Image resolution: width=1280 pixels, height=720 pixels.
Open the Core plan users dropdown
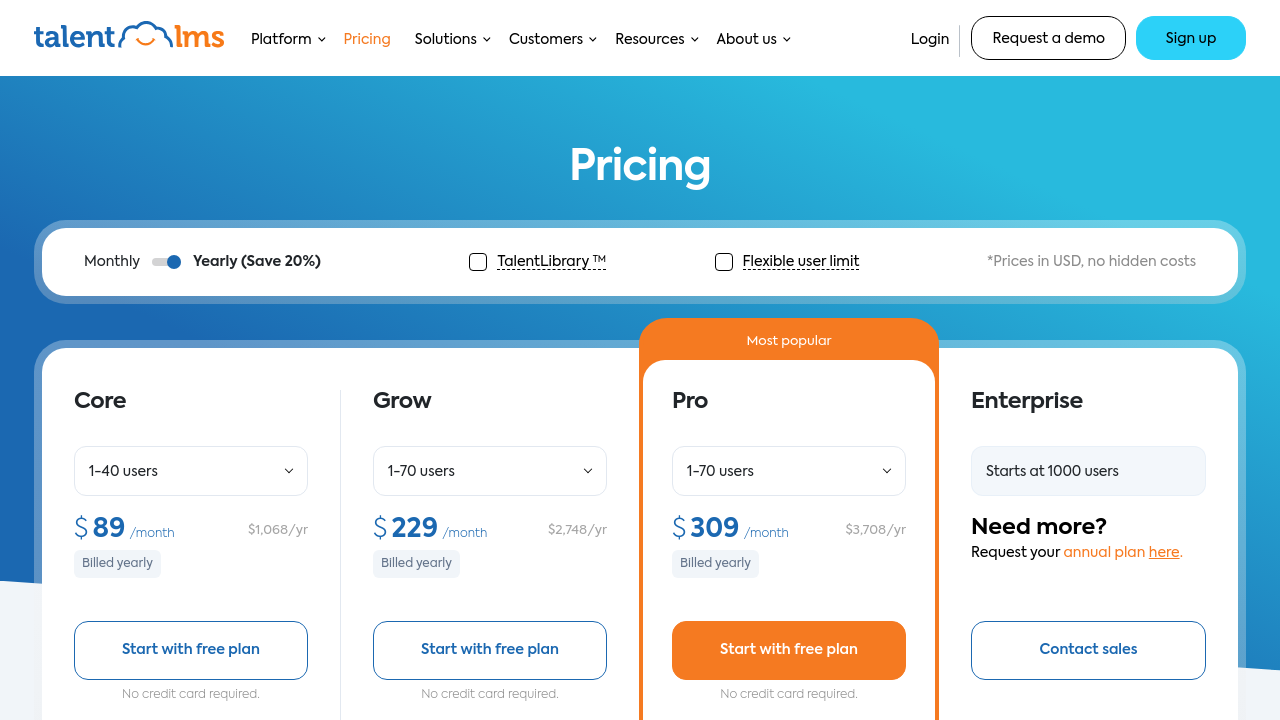point(191,471)
